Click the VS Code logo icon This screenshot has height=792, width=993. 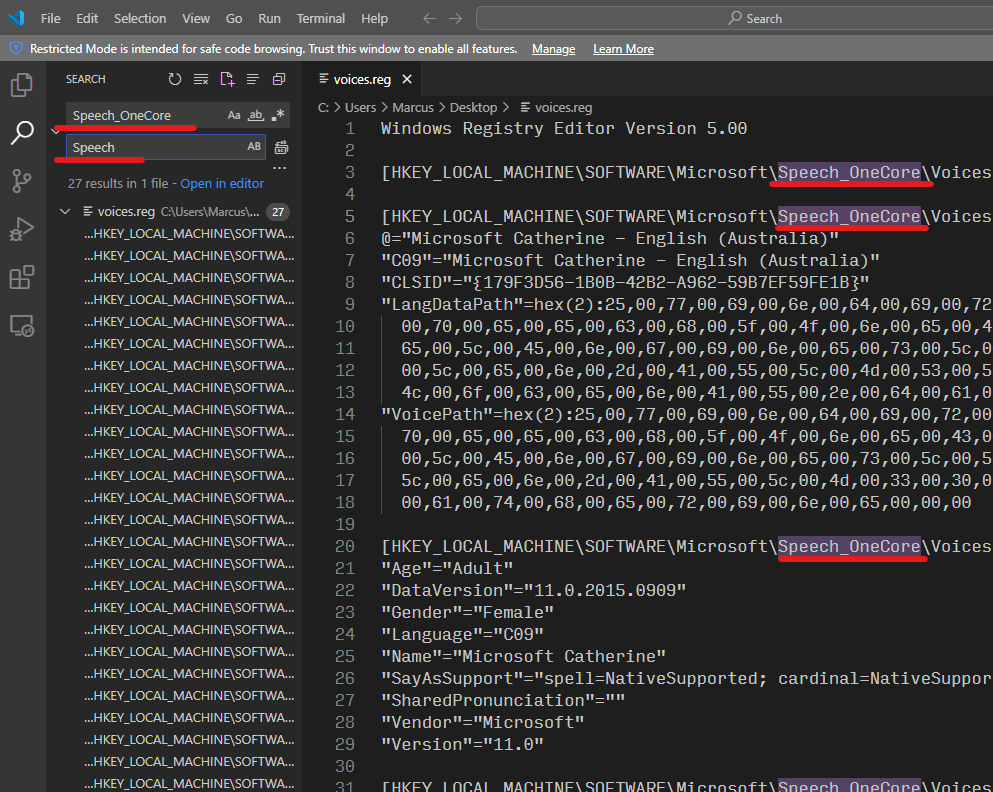tap(16, 18)
